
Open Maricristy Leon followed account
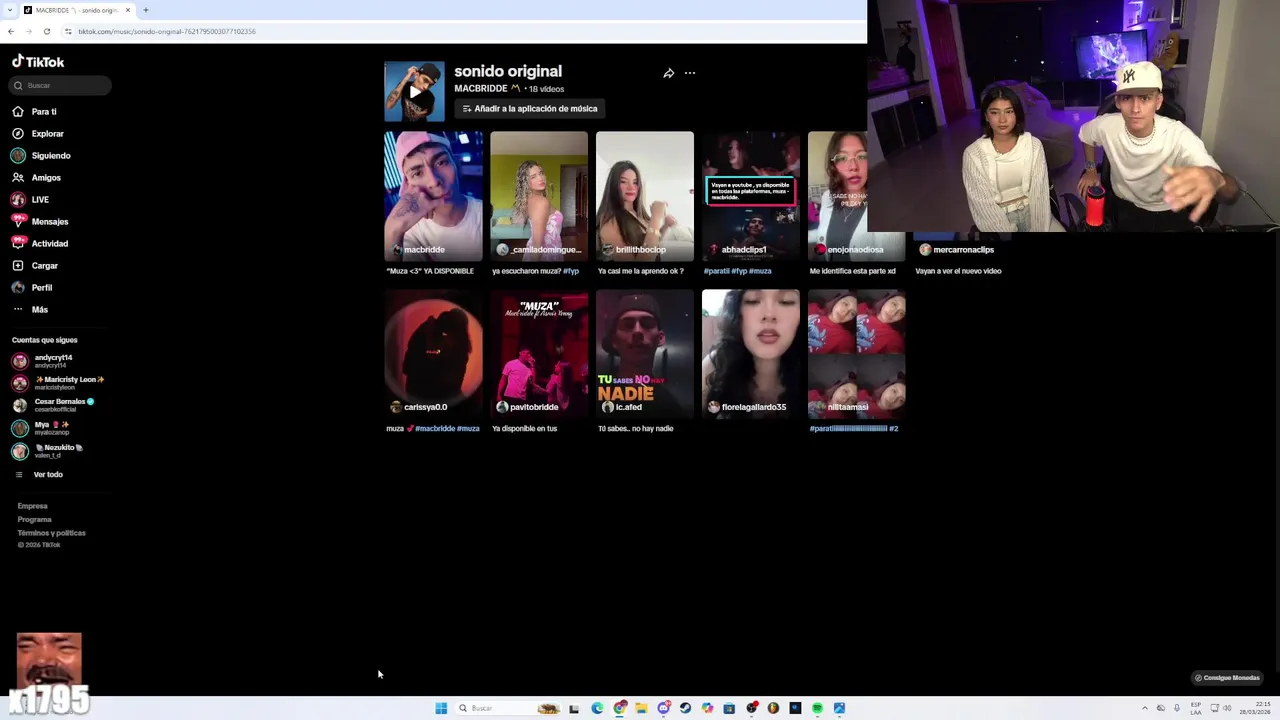point(58,383)
